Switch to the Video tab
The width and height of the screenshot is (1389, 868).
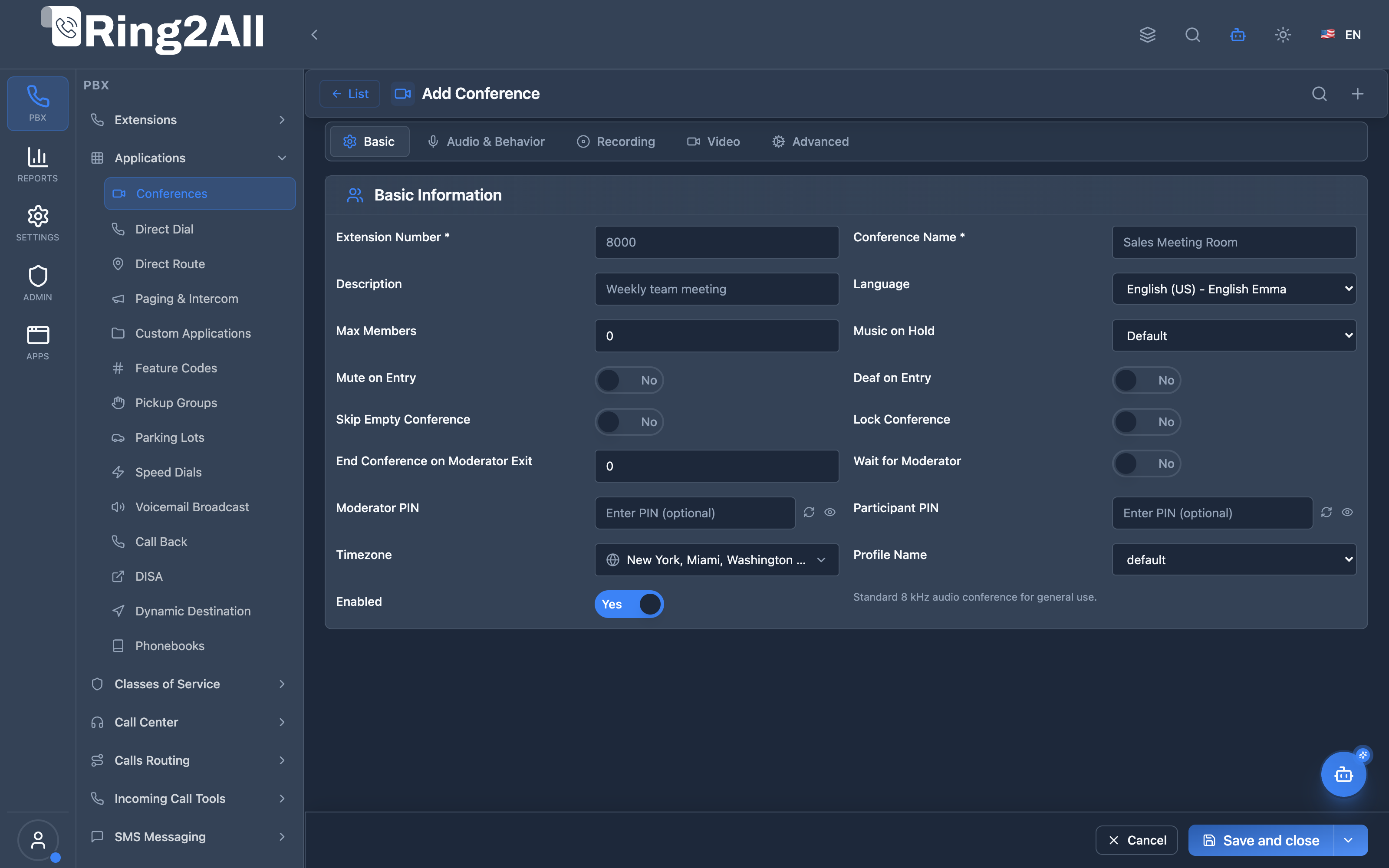[714, 141]
